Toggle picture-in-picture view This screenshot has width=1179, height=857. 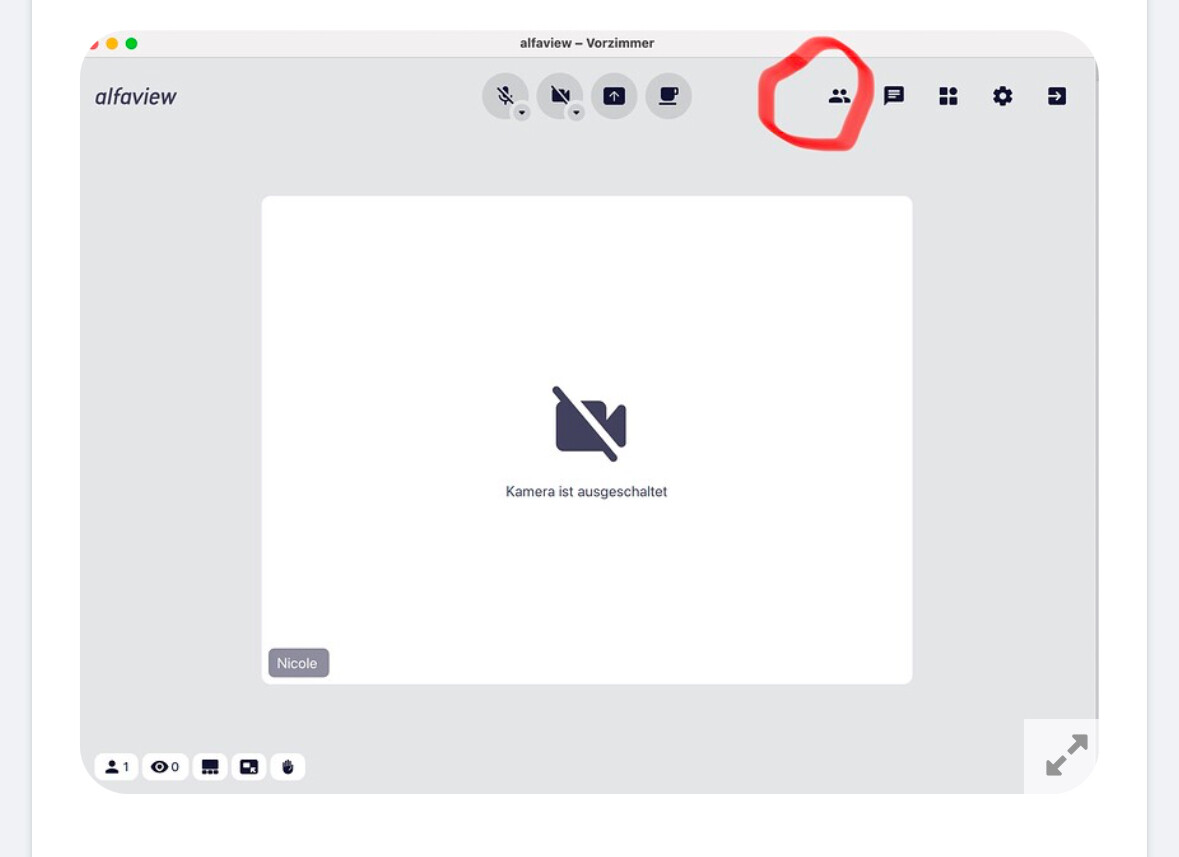249,767
